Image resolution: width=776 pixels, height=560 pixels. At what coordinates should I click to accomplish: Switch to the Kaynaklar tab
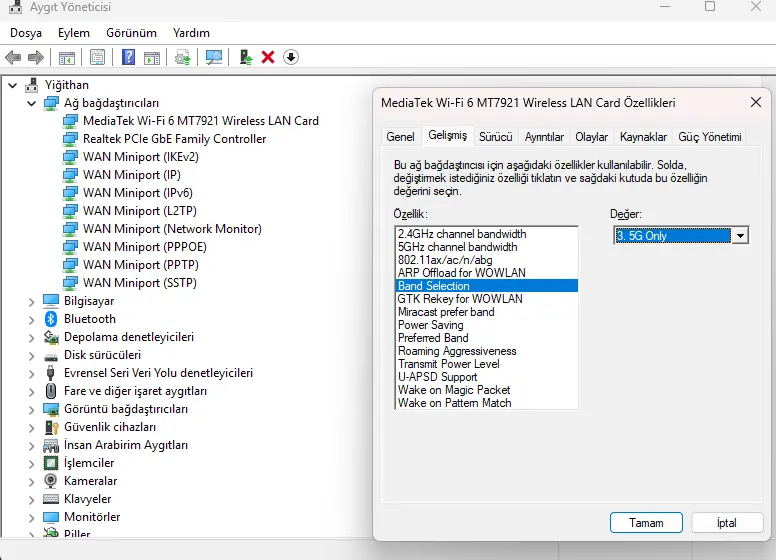tap(643, 137)
